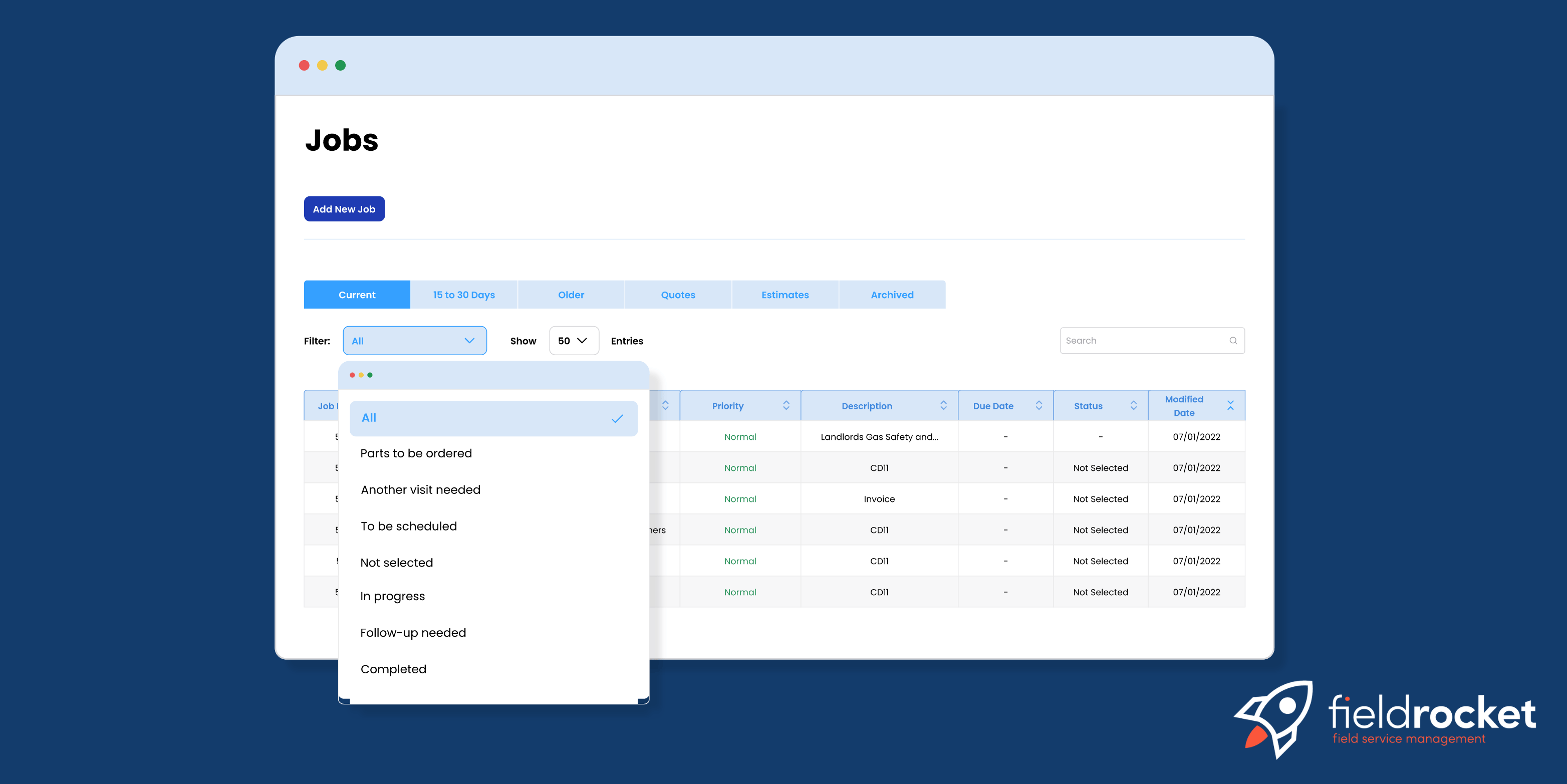Viewport: 1567px width, 784px height.
Task: Expand the Show 50 entries dropdown
Action: [573, 341]
